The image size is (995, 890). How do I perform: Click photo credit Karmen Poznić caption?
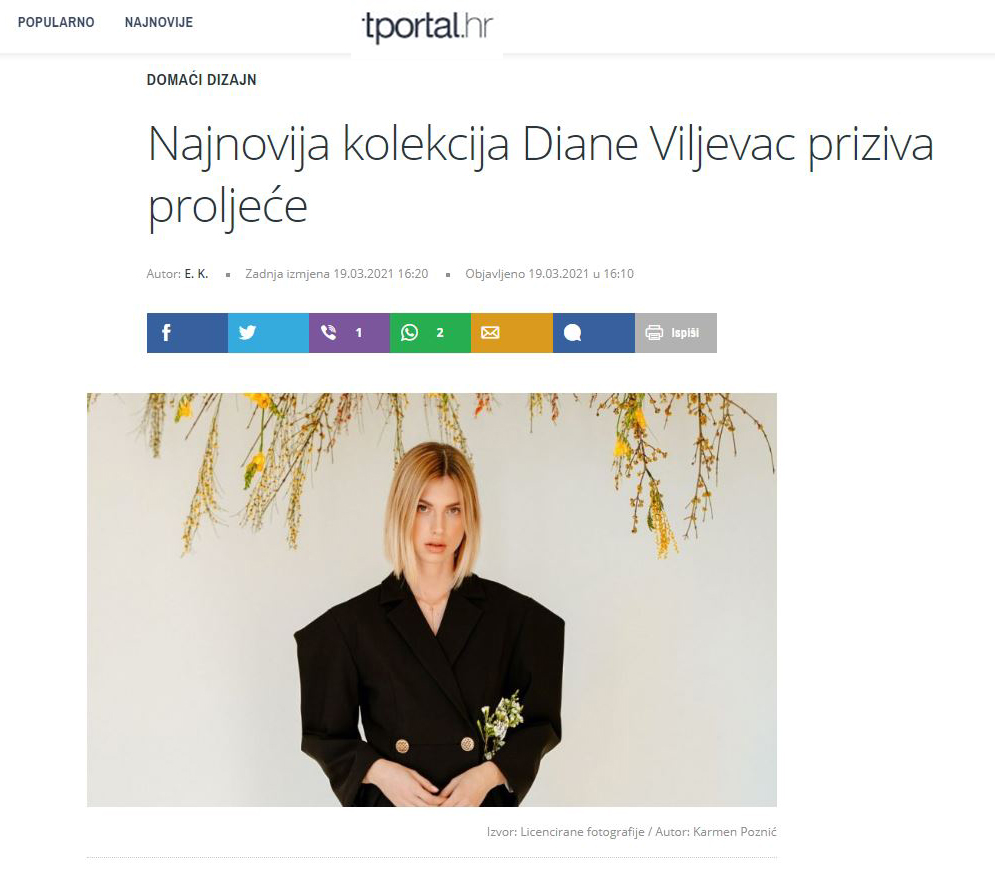631,832
